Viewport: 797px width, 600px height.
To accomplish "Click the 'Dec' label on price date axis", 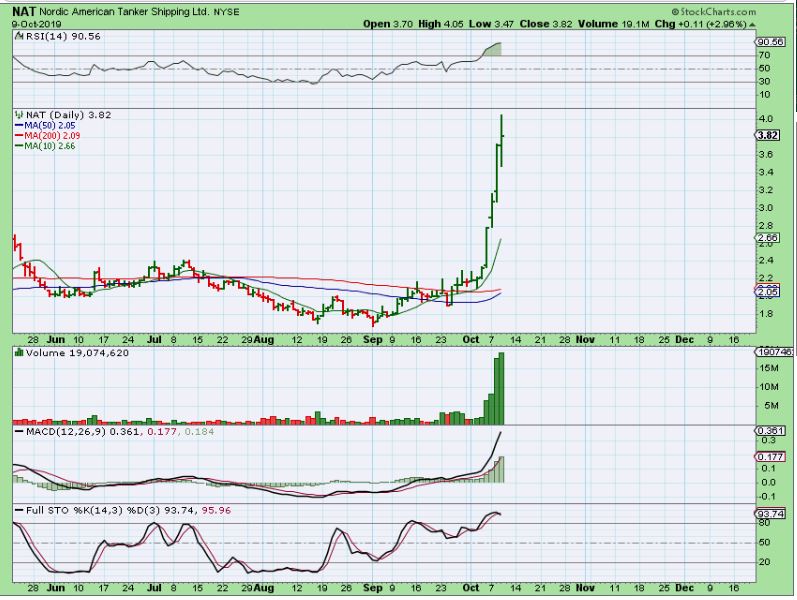I will click(684, 340).
